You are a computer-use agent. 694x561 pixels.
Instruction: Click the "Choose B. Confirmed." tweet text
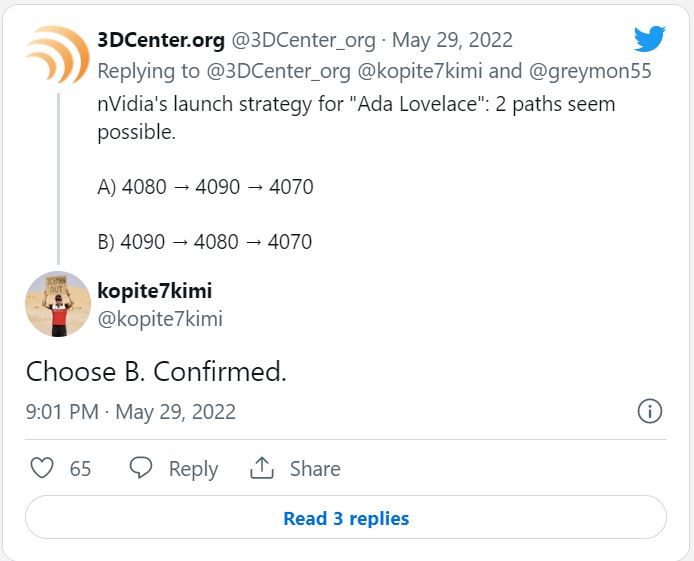156,372
